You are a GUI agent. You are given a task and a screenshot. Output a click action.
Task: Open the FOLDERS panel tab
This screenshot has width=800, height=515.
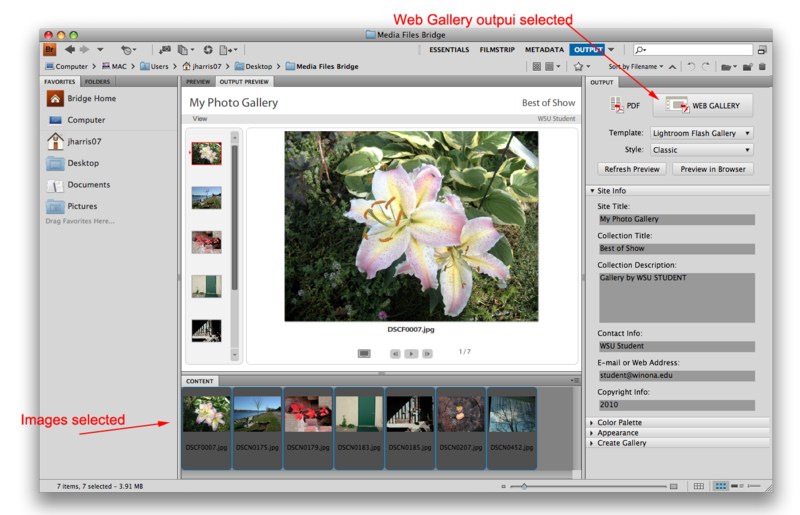(97, 81)
